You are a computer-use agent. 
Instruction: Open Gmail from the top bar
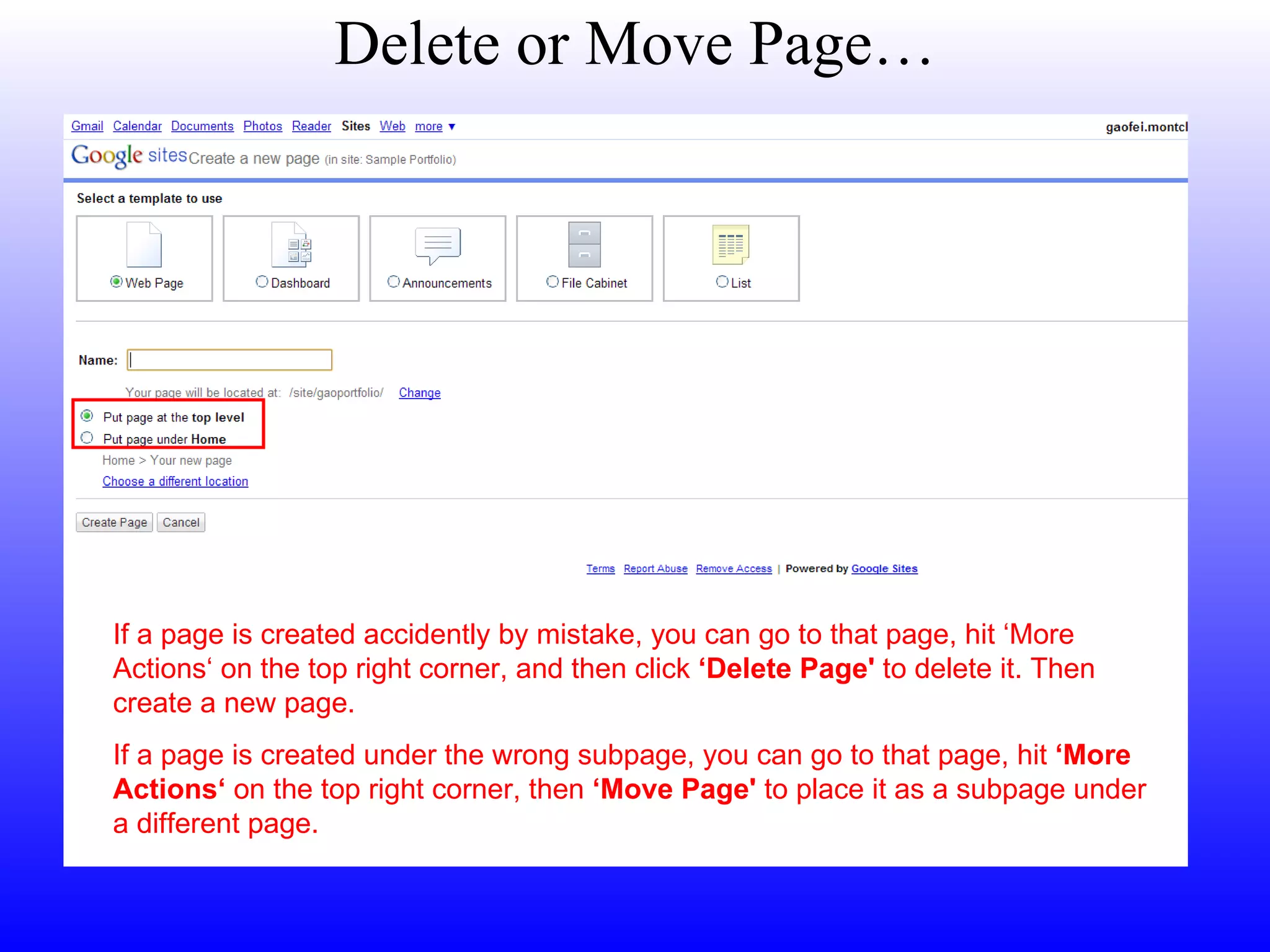[x=87, y=126]
